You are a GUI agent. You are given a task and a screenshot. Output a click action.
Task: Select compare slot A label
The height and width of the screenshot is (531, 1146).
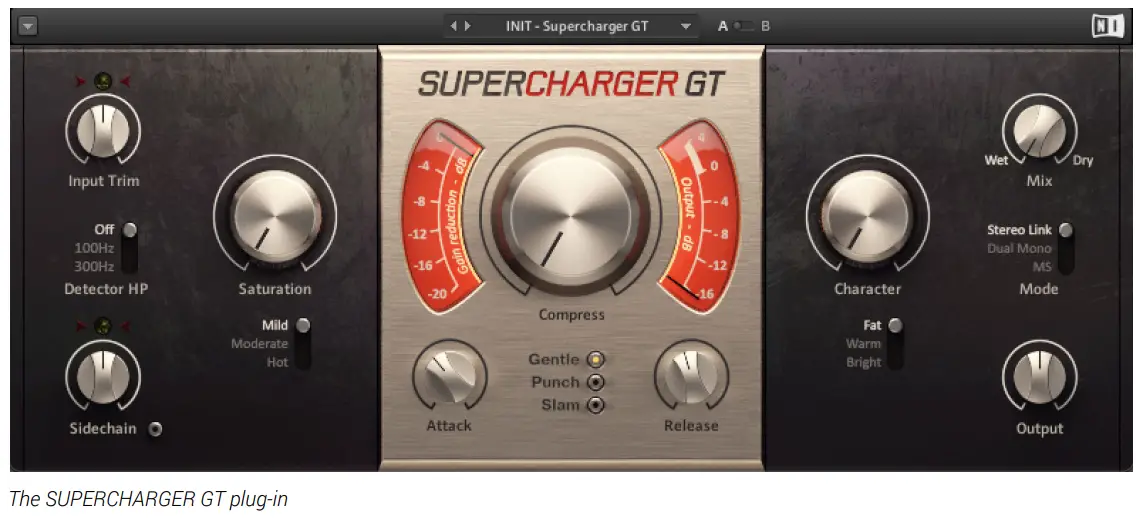[723, 26]
